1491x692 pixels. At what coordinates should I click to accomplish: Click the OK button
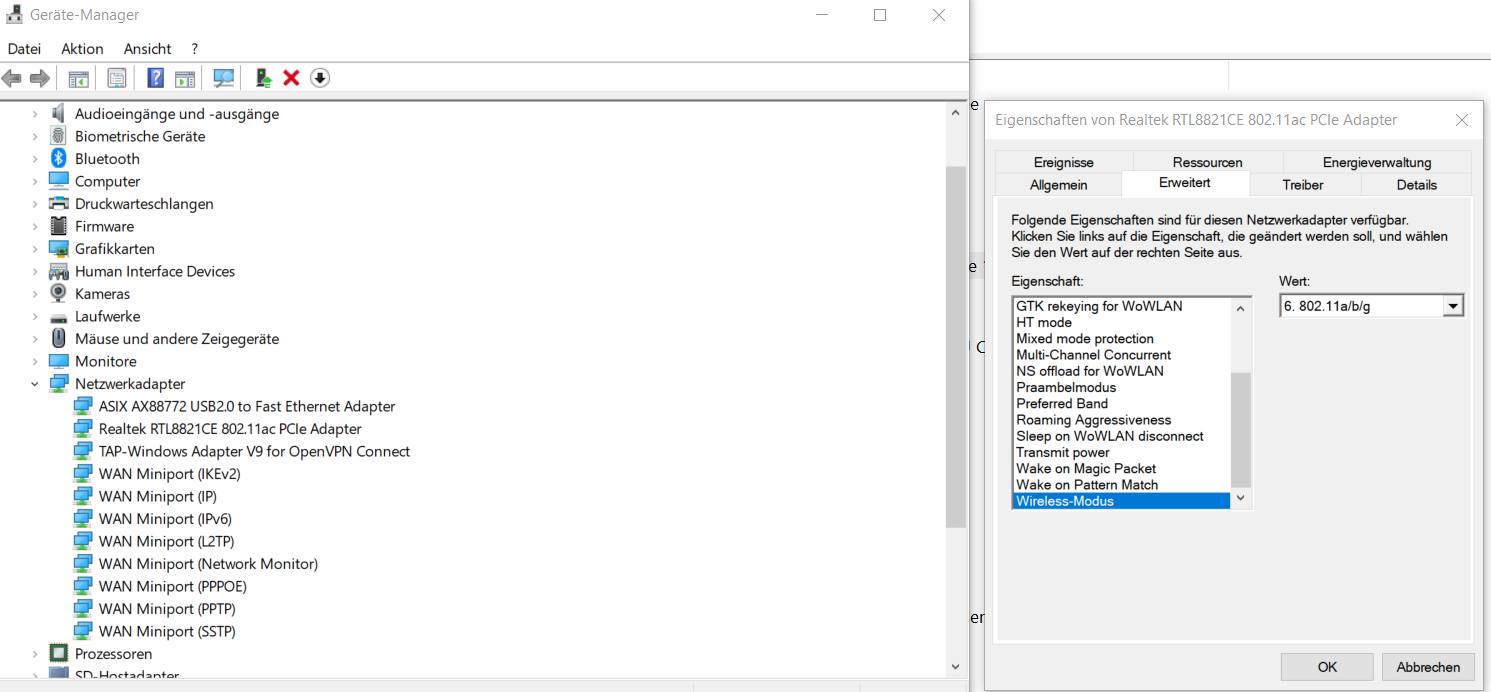click(1327, 667)
